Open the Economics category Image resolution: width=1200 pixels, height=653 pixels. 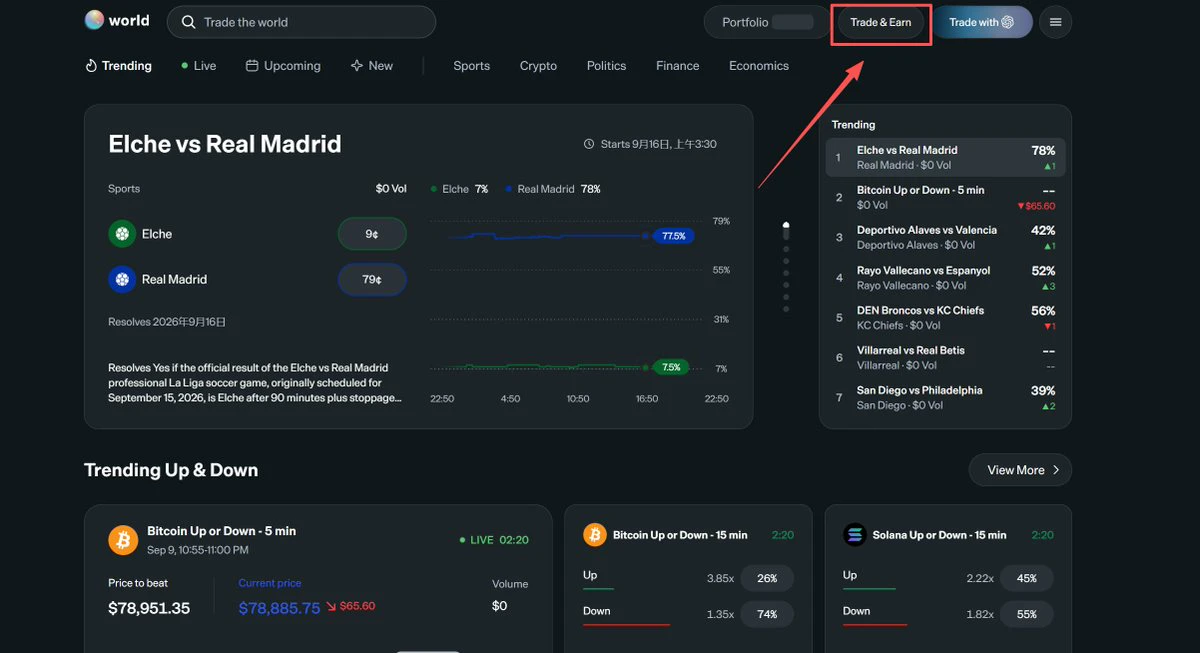(758, 66)
